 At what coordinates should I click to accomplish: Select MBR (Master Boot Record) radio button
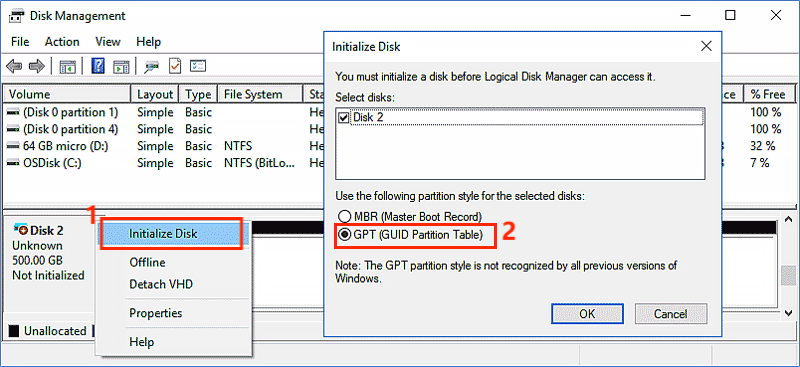pyautogui.click(x=345, y=217)
